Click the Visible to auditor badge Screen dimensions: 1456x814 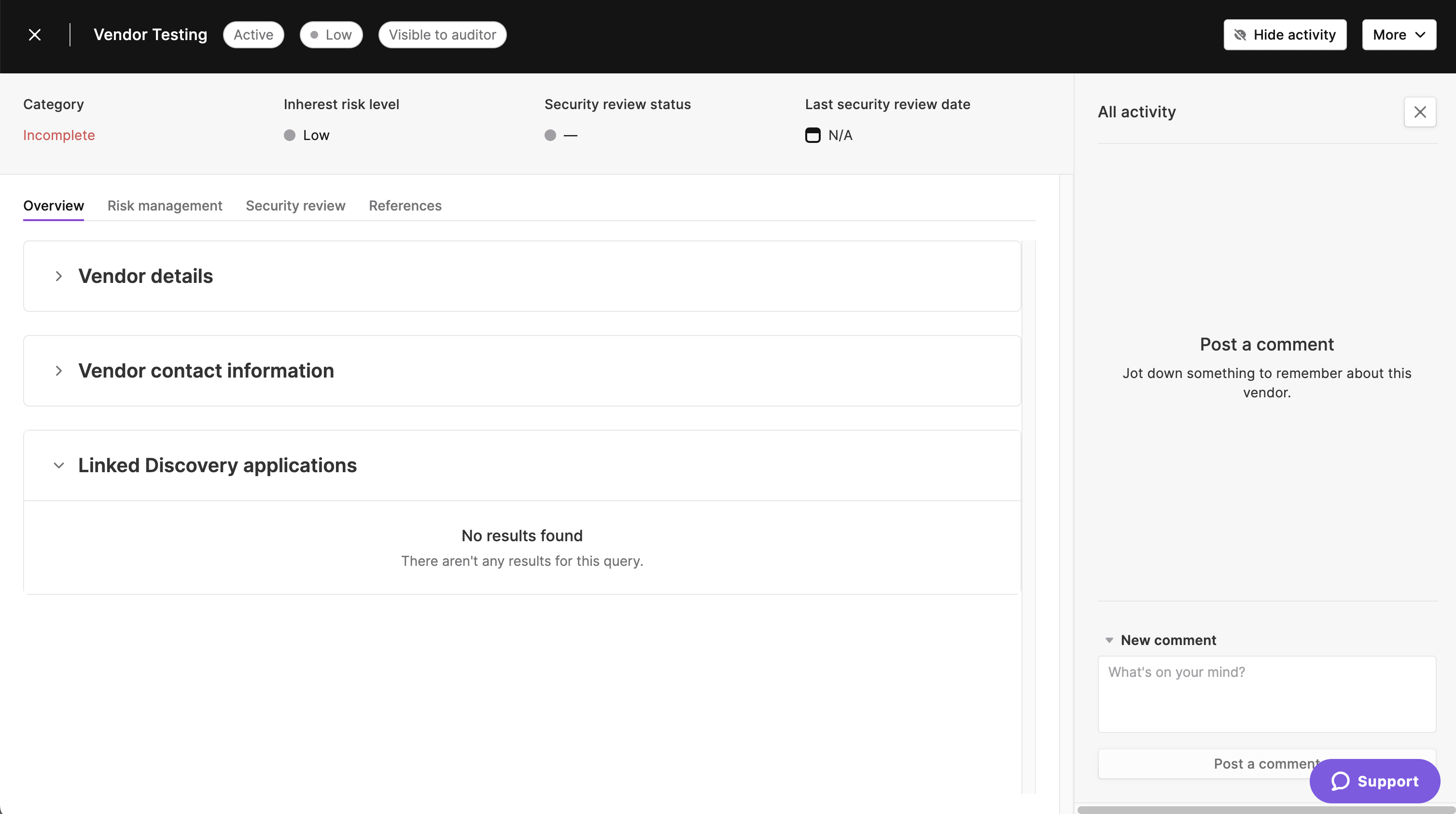click(442, 35)
